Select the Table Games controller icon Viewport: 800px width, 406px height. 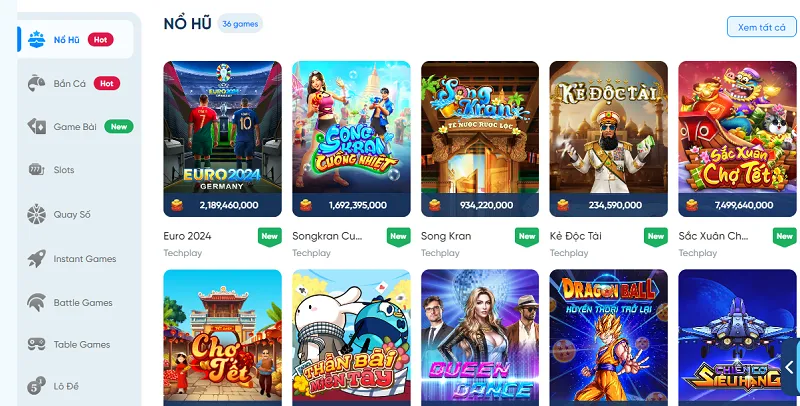point(36,344)
